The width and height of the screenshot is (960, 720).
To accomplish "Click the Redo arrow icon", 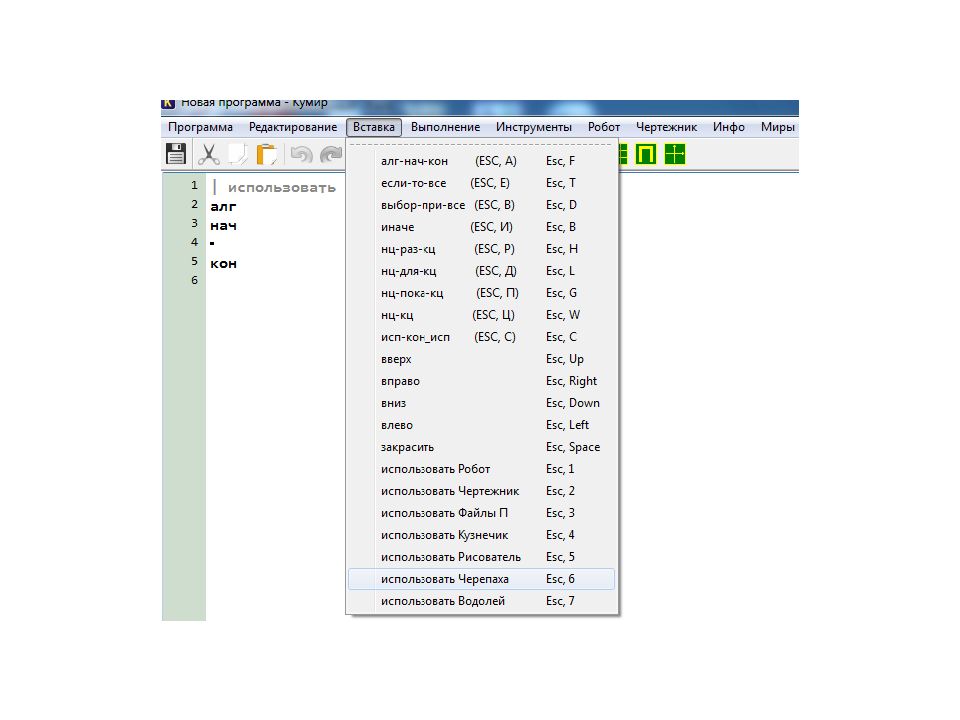I will (330, 154).
